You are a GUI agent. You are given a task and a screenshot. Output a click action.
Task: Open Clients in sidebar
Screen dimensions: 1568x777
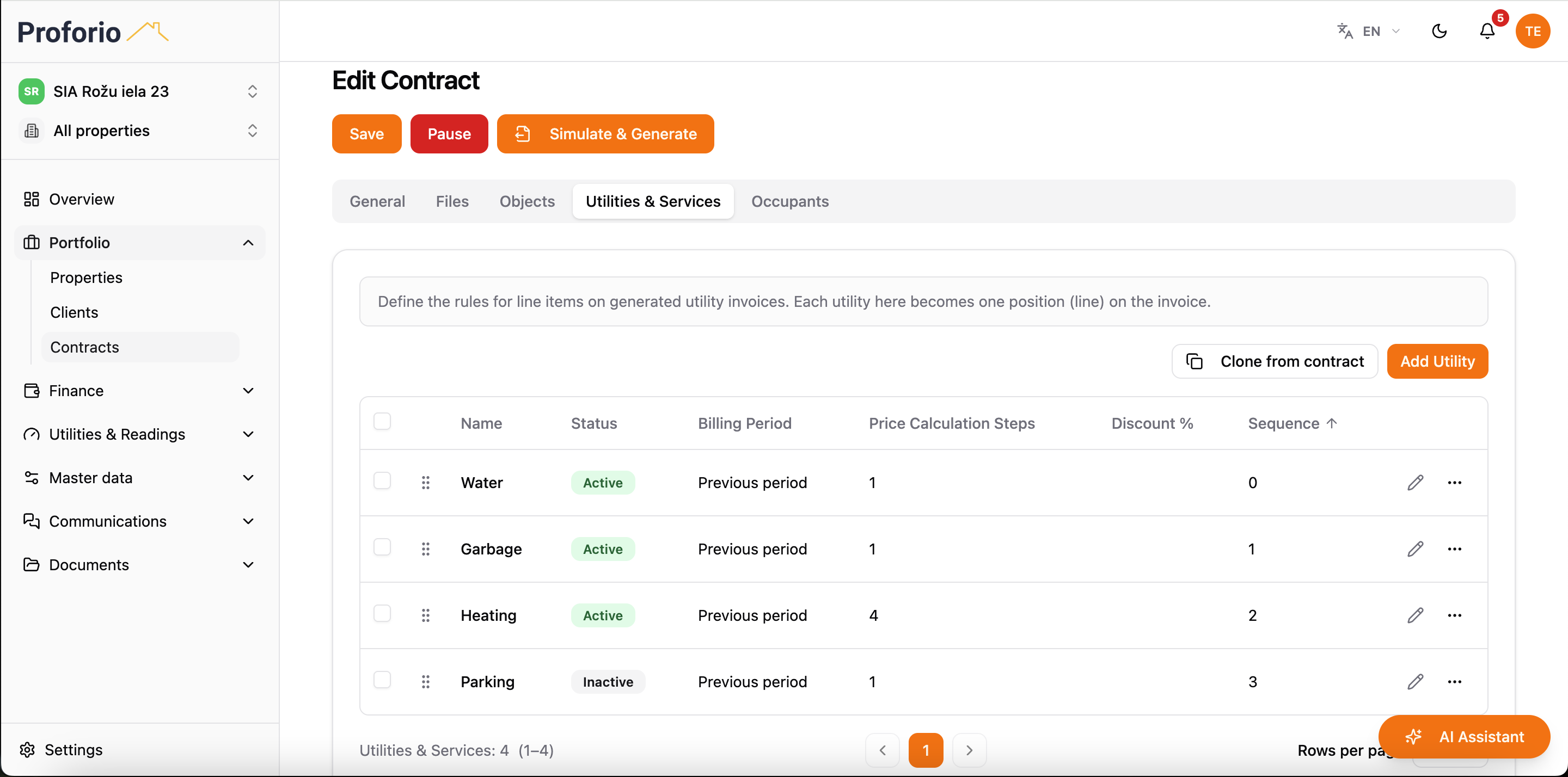pyautogui.click(x=140, y=312)
